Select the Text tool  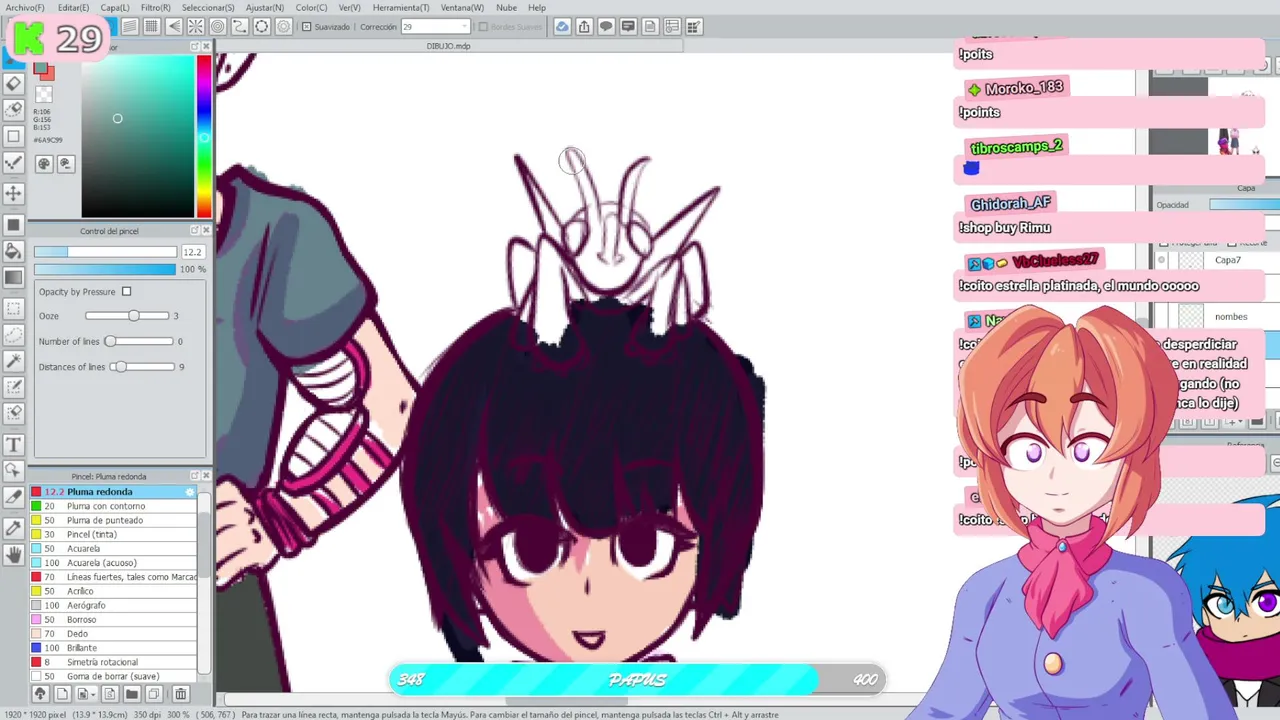tap(14, 444)
